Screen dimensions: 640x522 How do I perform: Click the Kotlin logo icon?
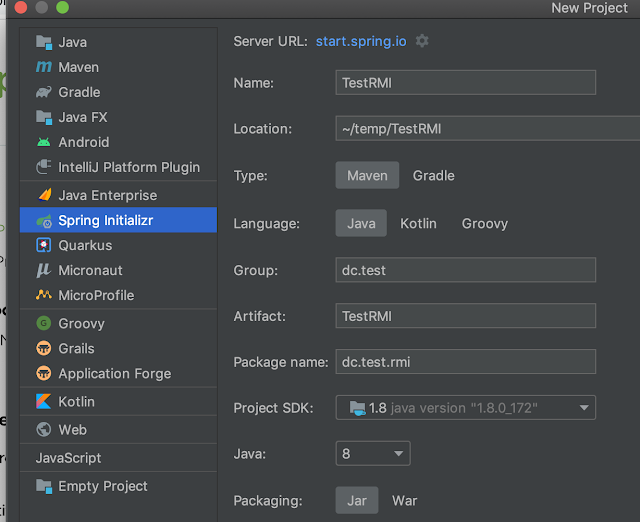pos(44,401)
